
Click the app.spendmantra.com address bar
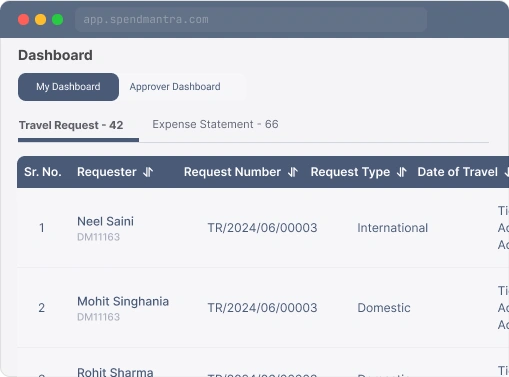pyautogui.click(x=251, y=19)
